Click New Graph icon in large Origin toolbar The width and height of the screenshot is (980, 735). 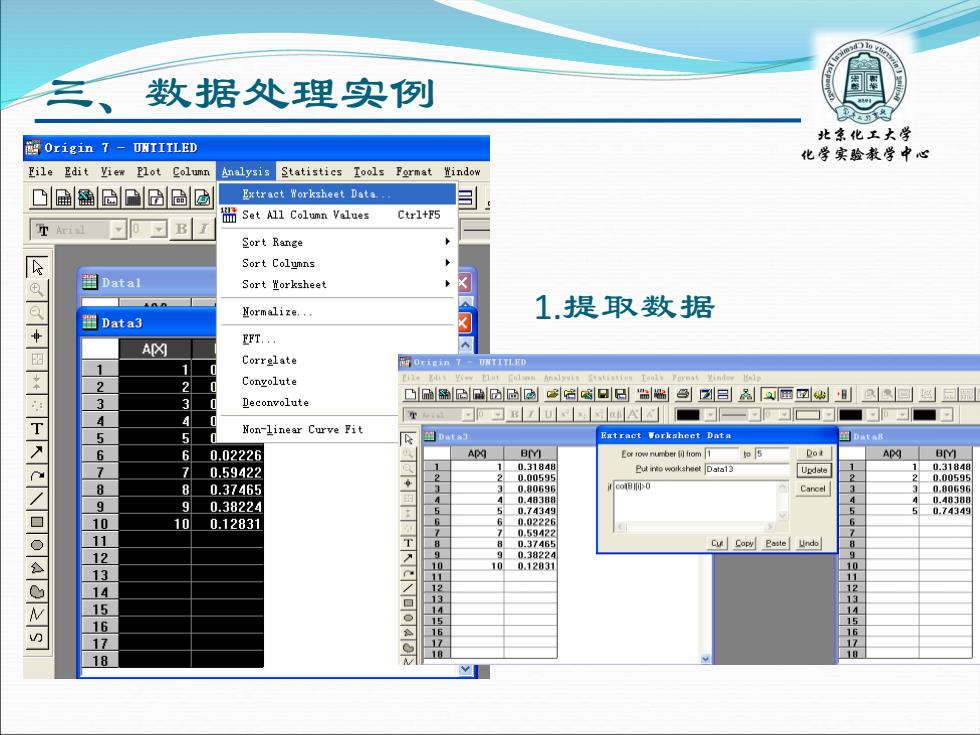pyautogui.click(x=109, y=198)
